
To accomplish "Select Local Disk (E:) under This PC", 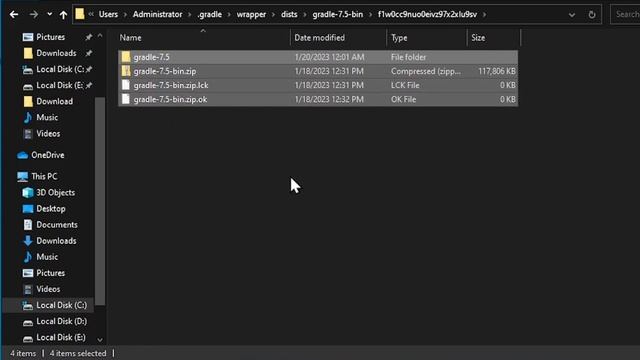I will pyautogui.click(x=61, y=338).
